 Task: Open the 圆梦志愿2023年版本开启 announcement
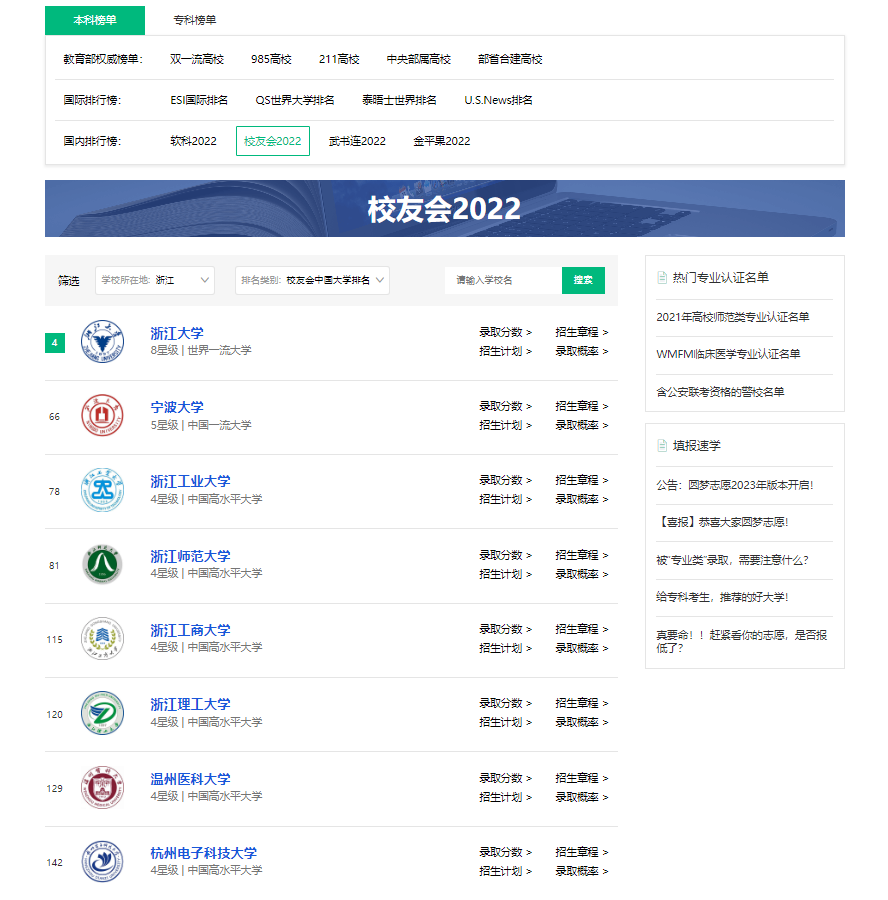[x=735, y=485]
